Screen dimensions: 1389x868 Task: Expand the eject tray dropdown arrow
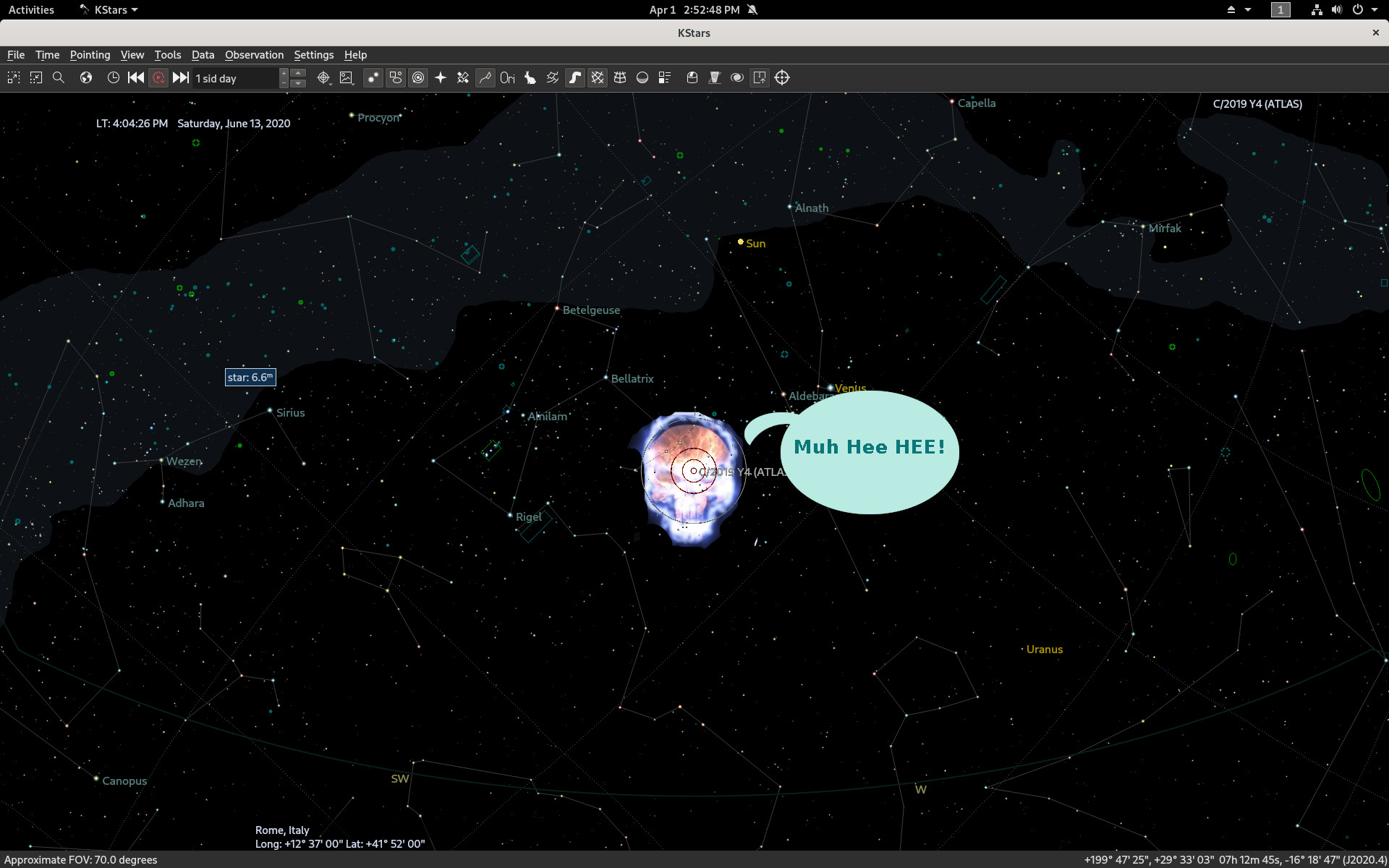pyautogui.click(x=1248, y=9)
